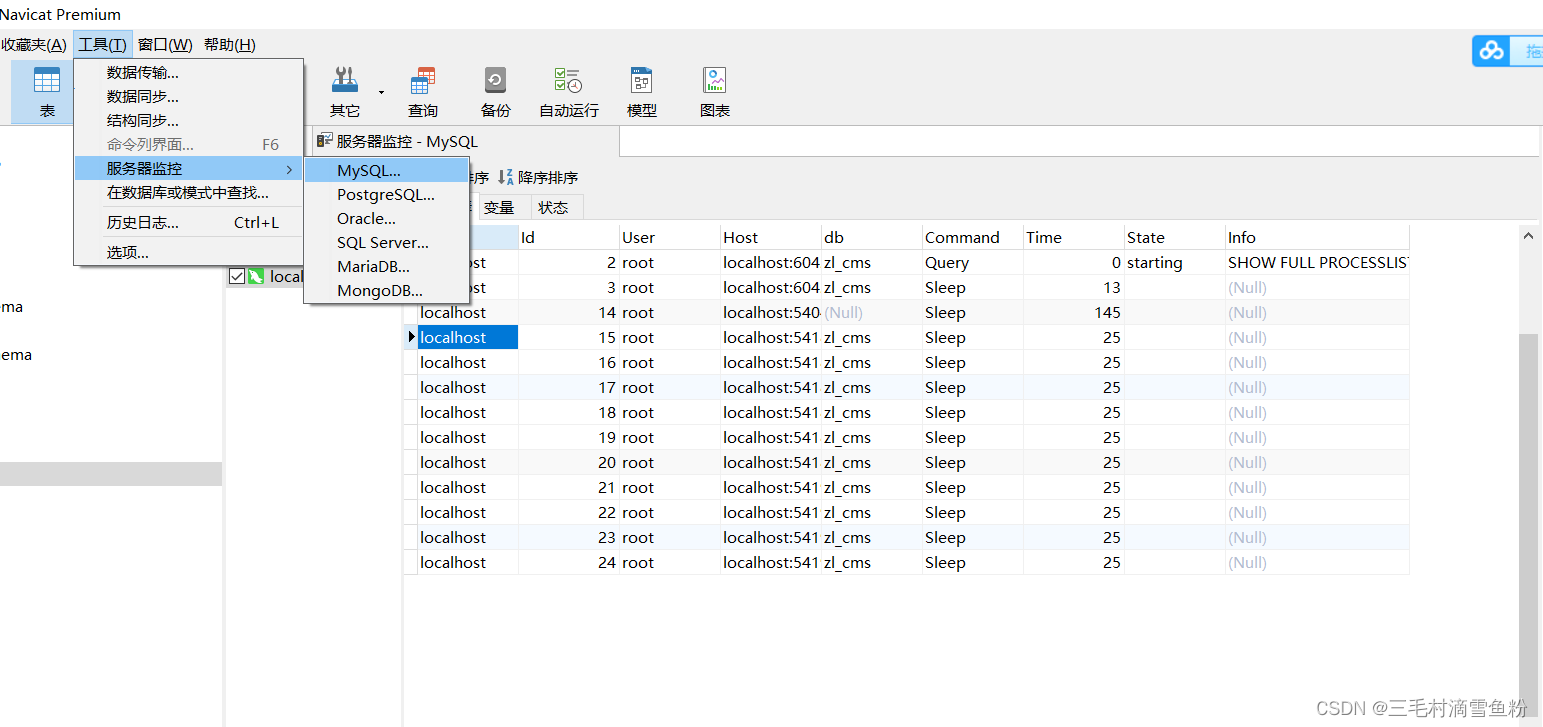This screenshot has height=727, width=1543.
Task: Click the Time column header
Action: (1073, 237)
